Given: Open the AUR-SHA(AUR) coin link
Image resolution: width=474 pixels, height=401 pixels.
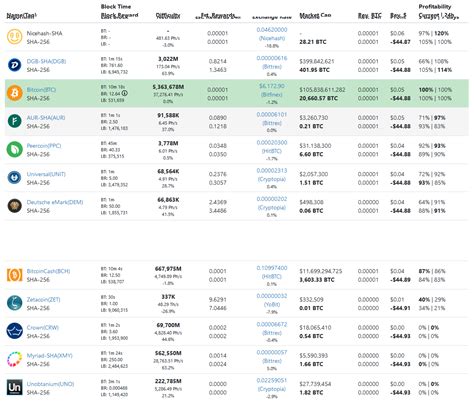Looking at the screenshot, I should coord(46,118).
